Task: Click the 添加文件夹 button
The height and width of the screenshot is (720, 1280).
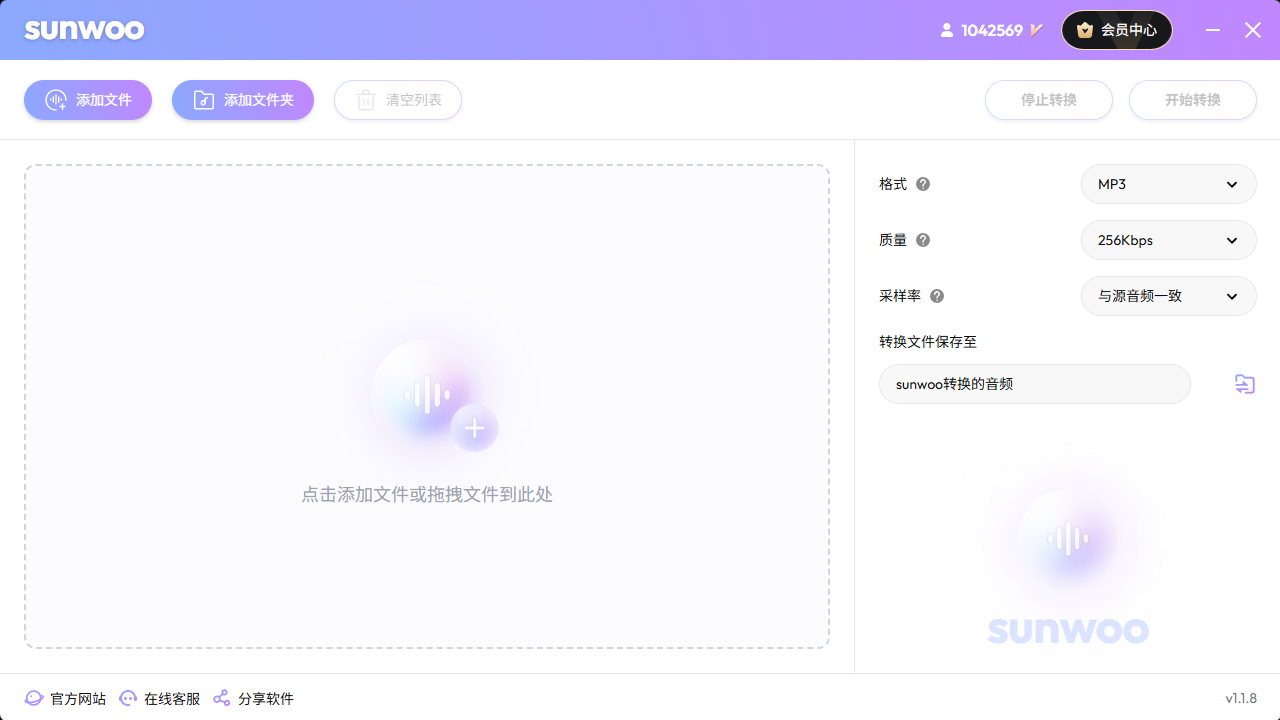Action: click(x=243, y=100)
